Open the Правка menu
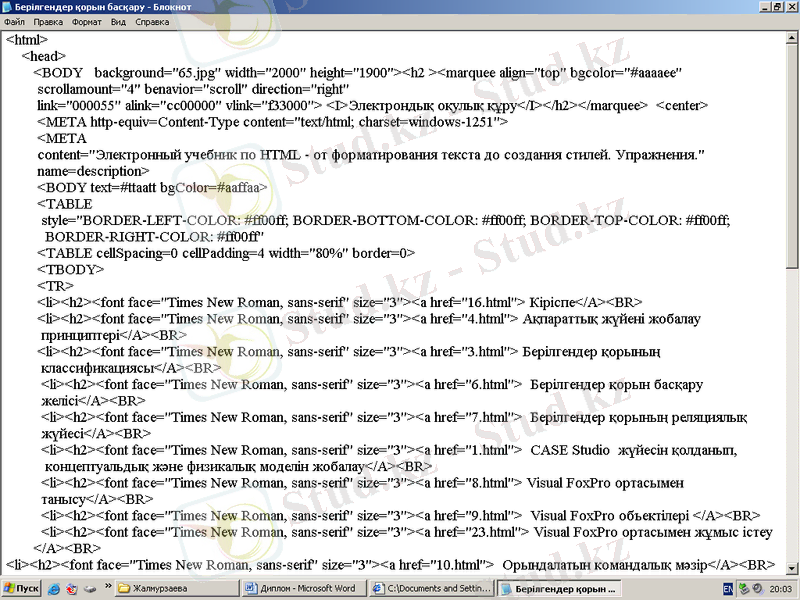The image size is (800, 600). pyautogui.click(x=48, y=21)
